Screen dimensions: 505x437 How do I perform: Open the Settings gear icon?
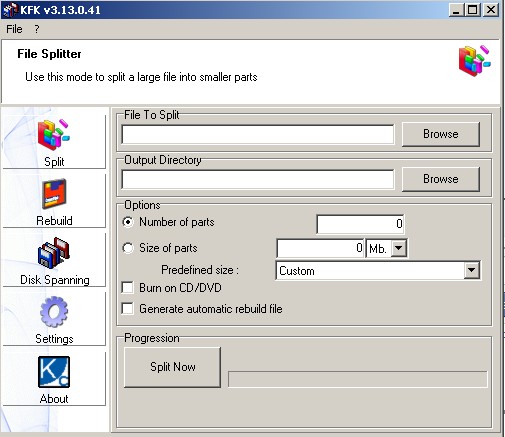[x=54, y=312]
